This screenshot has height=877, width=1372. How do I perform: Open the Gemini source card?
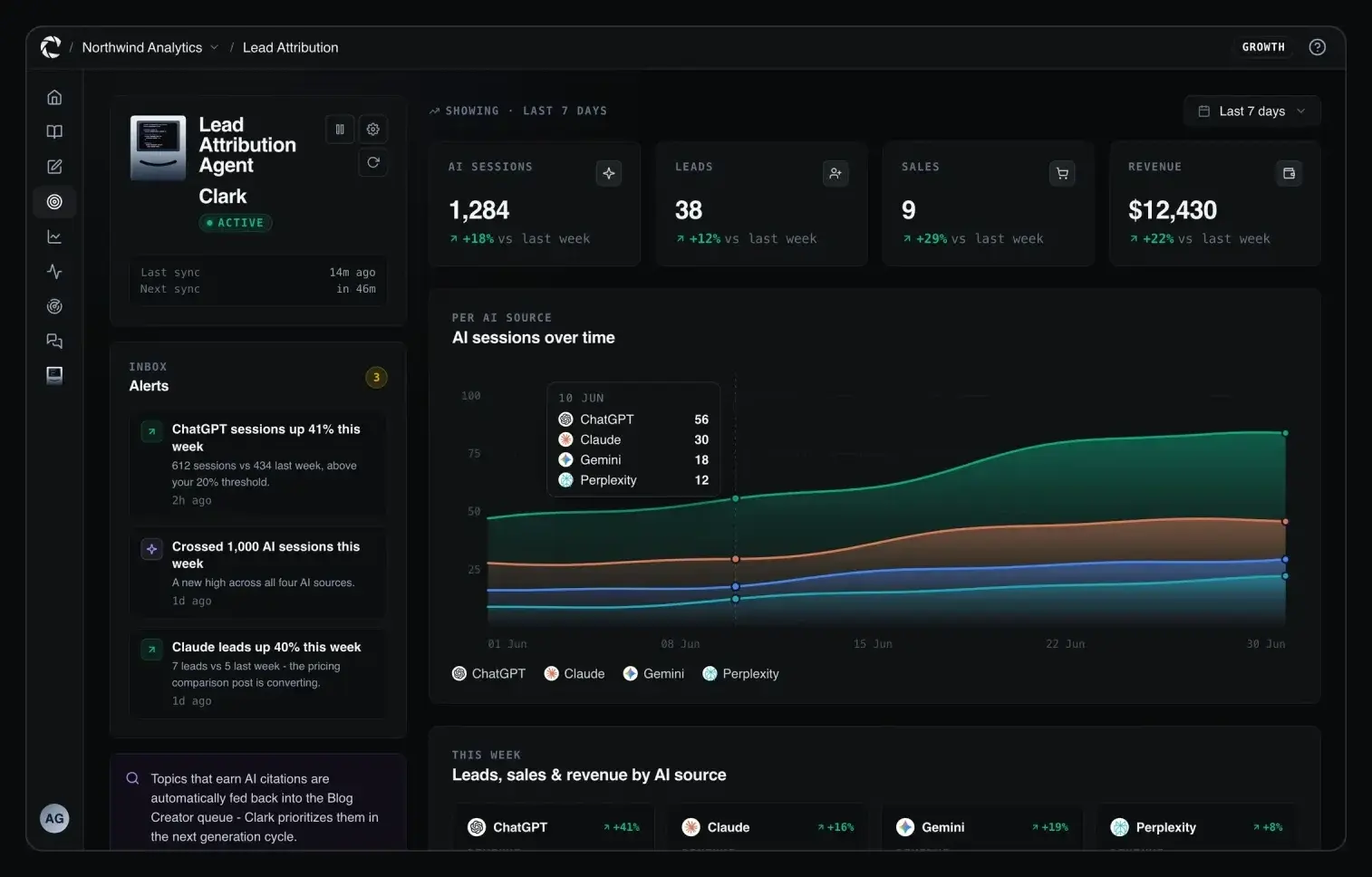[982, 827]
